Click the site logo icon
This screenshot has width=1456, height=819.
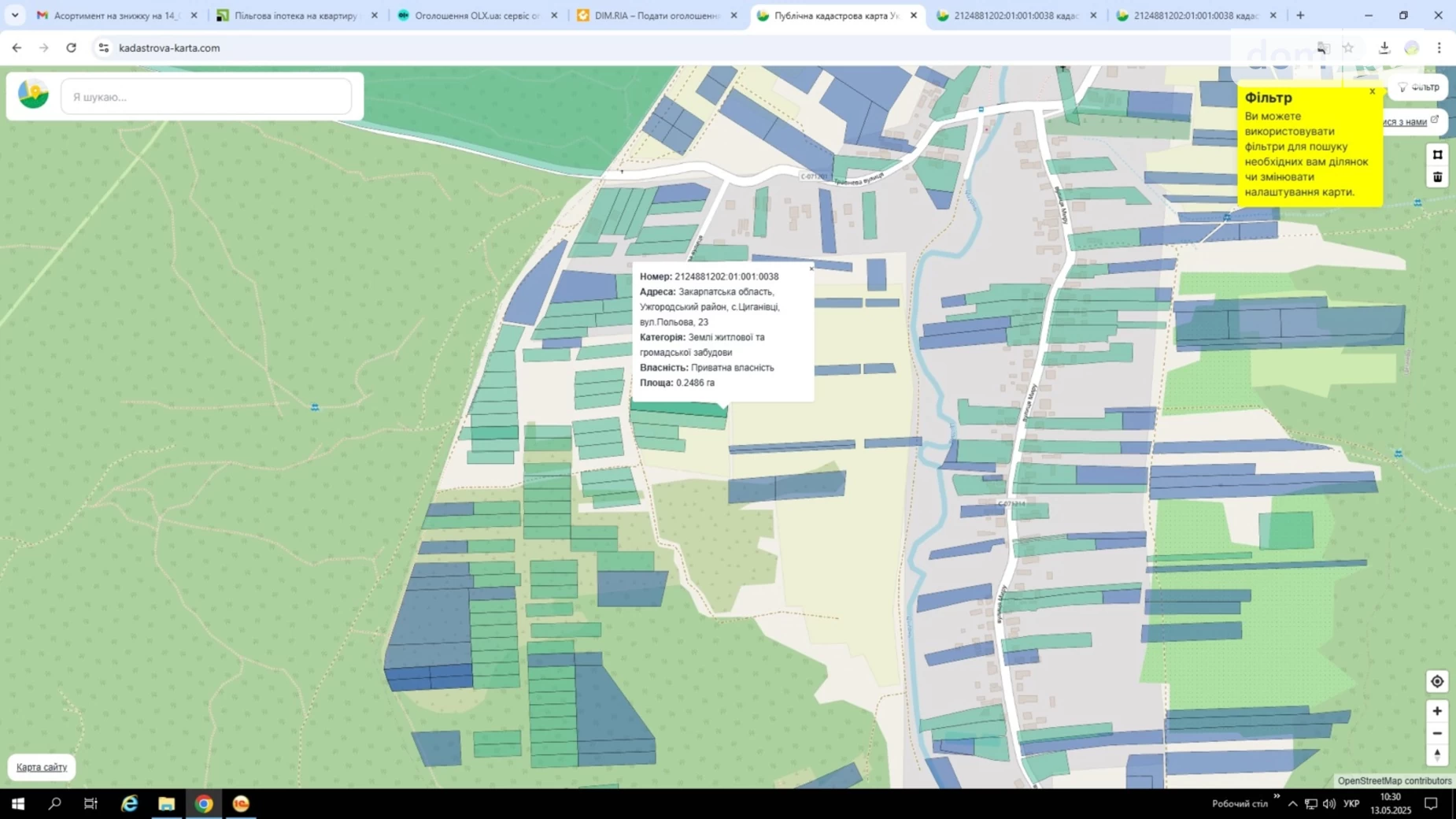pyautogui.click(x=33, y=94)
